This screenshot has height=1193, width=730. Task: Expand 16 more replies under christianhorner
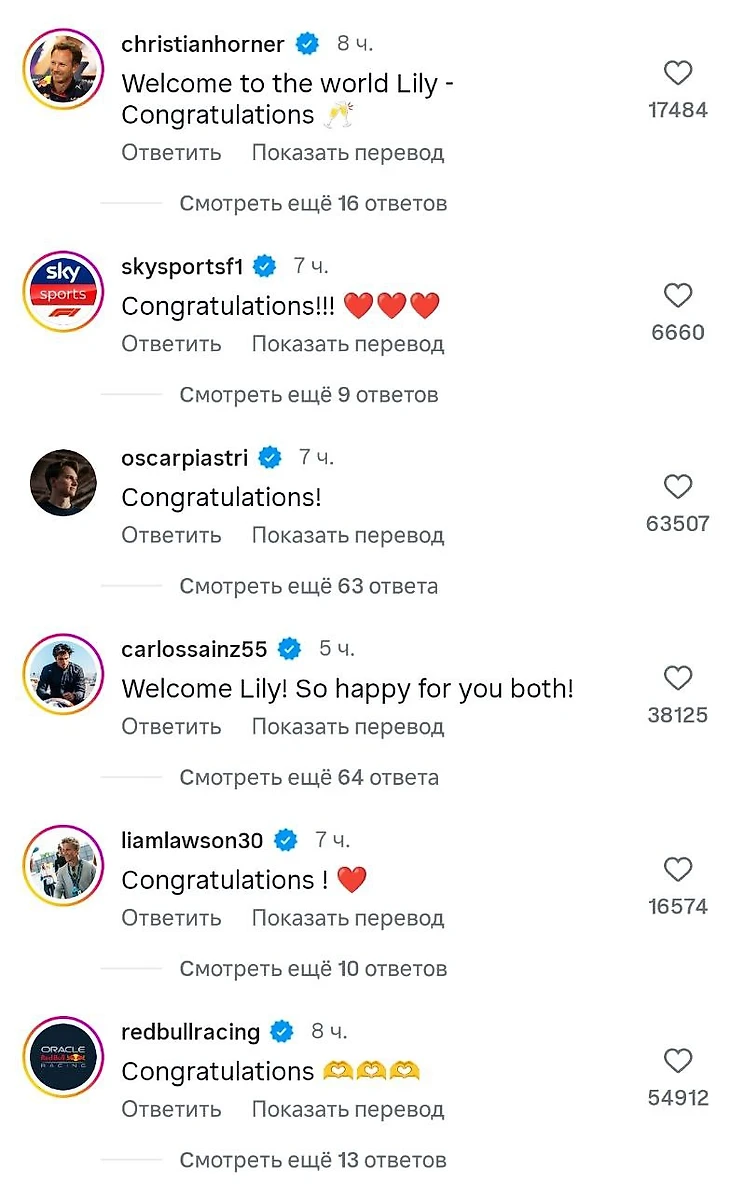tap(313, 204)
